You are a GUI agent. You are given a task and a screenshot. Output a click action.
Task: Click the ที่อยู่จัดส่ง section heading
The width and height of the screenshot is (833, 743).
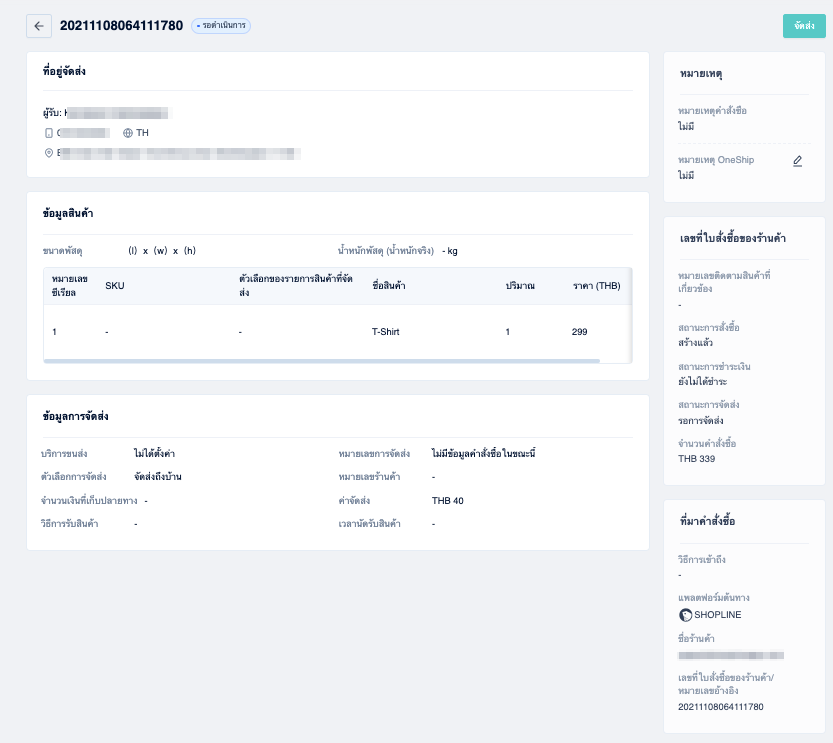pos(64,71)
